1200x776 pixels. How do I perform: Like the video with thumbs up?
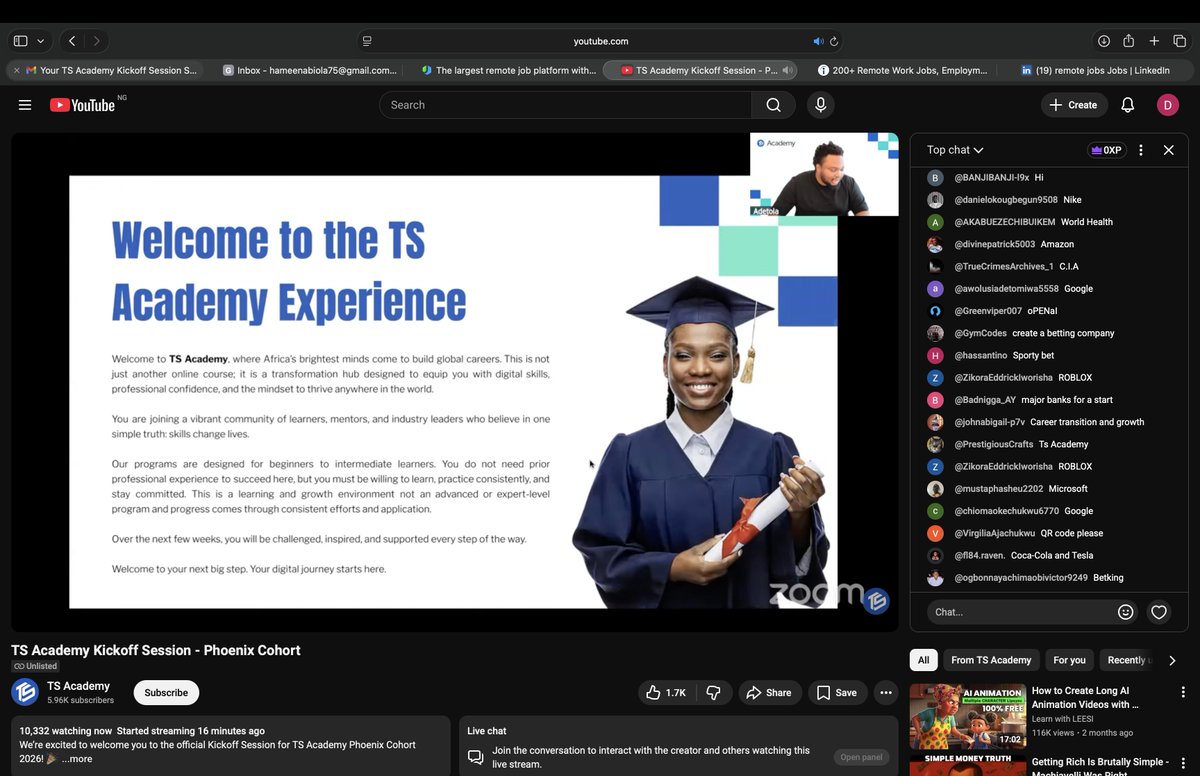[x=665, y=692]
